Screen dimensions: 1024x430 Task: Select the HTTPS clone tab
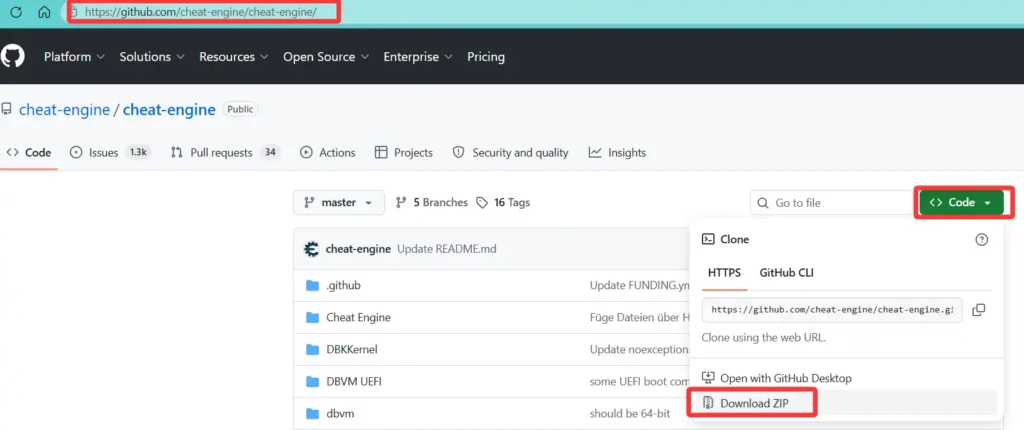(724, 273)
